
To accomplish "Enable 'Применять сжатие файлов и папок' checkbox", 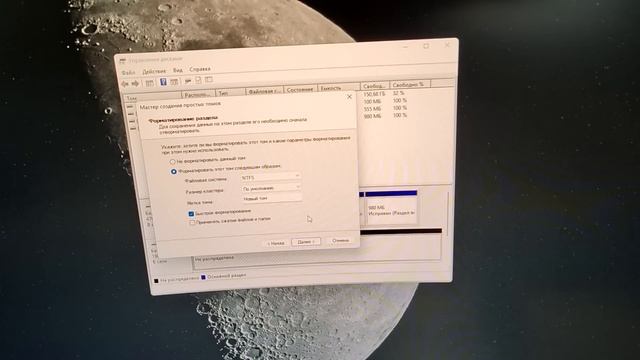I will pos(192,223).
